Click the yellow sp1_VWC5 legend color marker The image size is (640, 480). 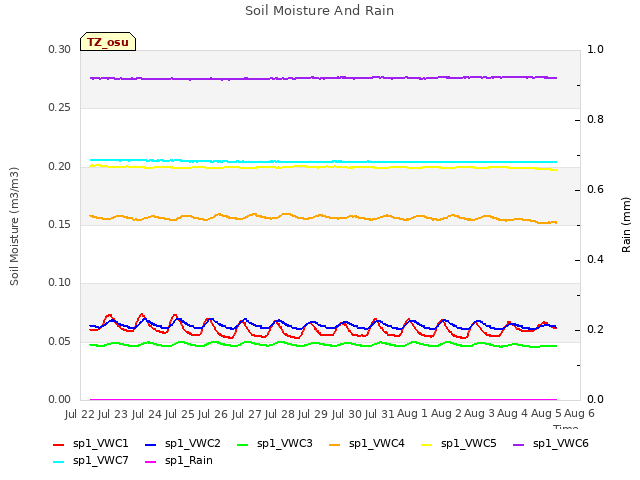[427, 445]
